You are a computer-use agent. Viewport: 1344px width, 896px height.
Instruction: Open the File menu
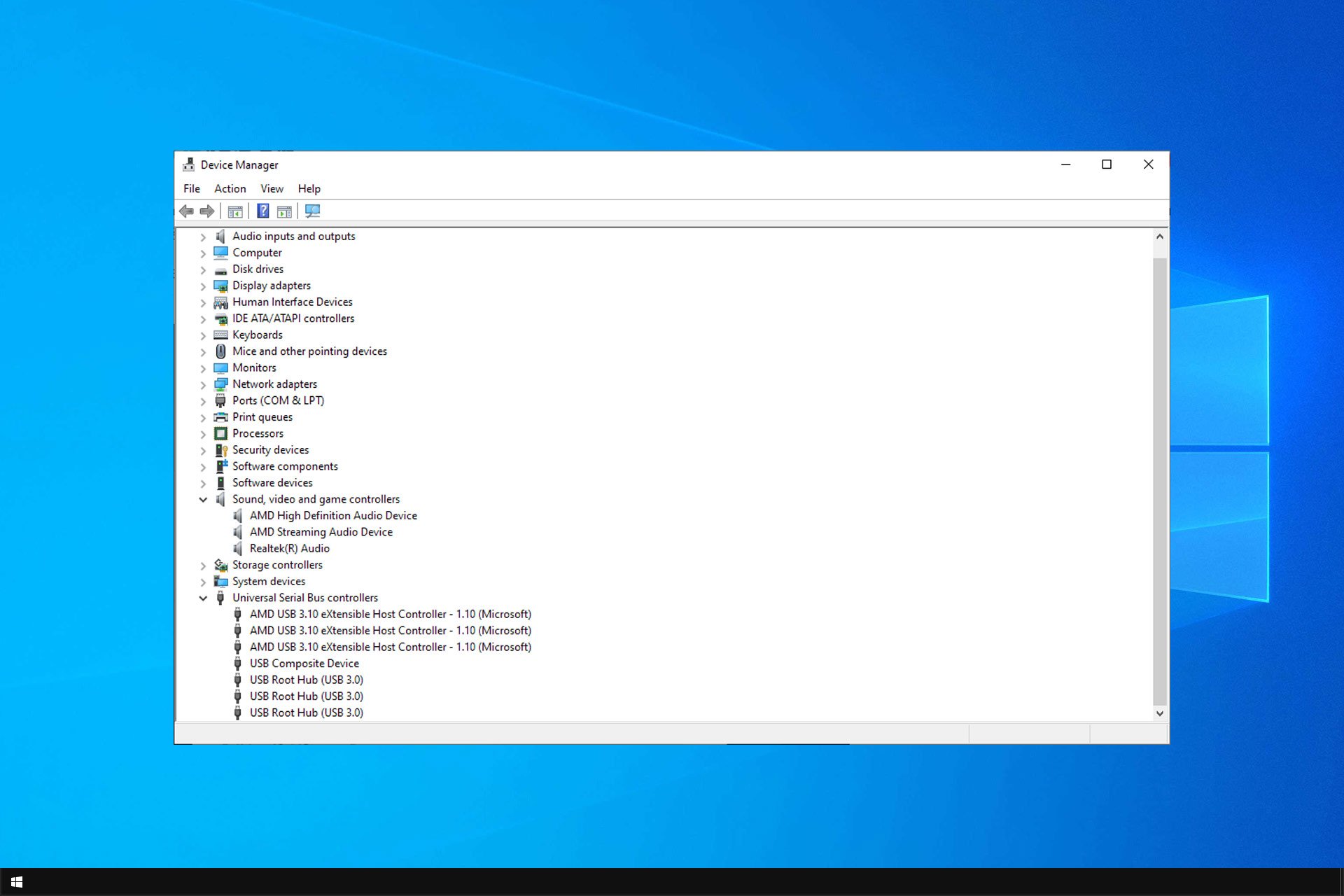coord(191,188)
